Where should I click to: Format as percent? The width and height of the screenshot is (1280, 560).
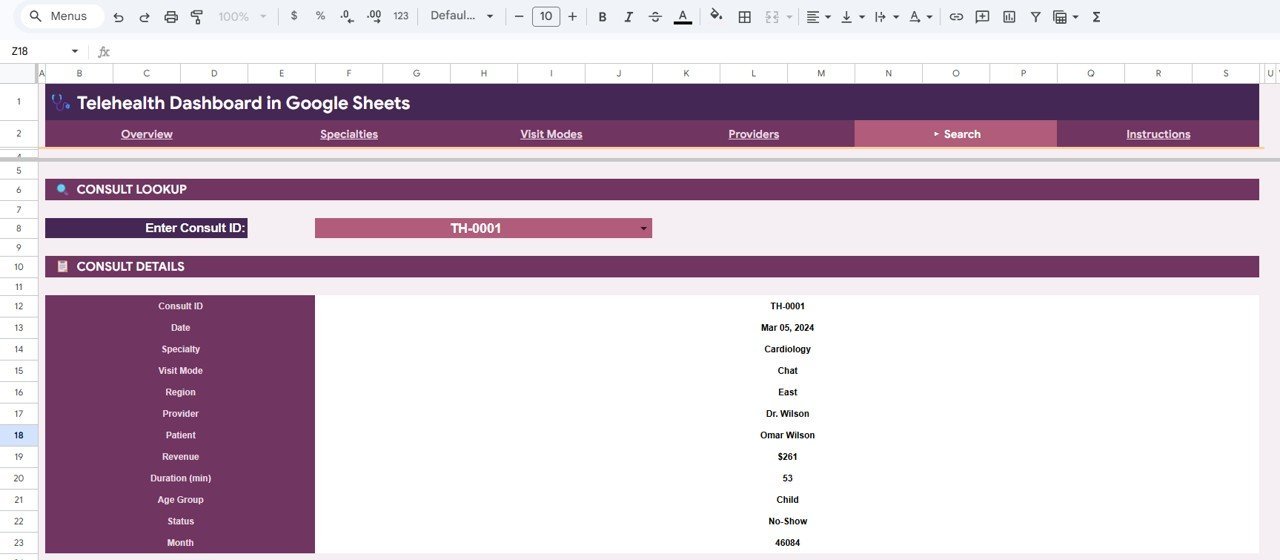click(x=320, y=16)
